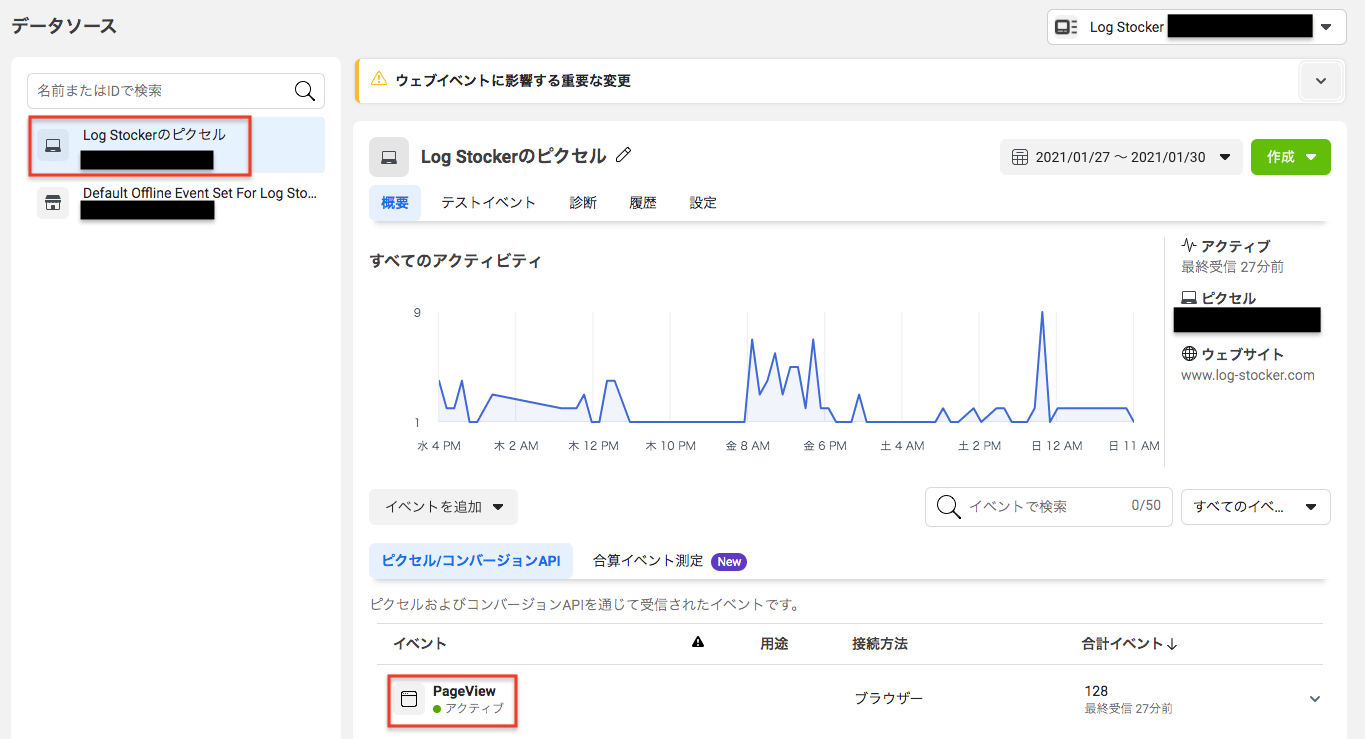
Task: Go to the 履歴 tab
Action: (643, 202)
